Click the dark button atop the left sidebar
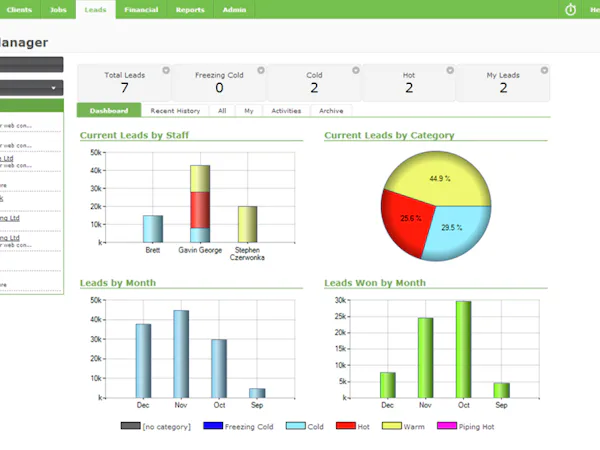Screen dimensions: 600x450 click(31, 64)
